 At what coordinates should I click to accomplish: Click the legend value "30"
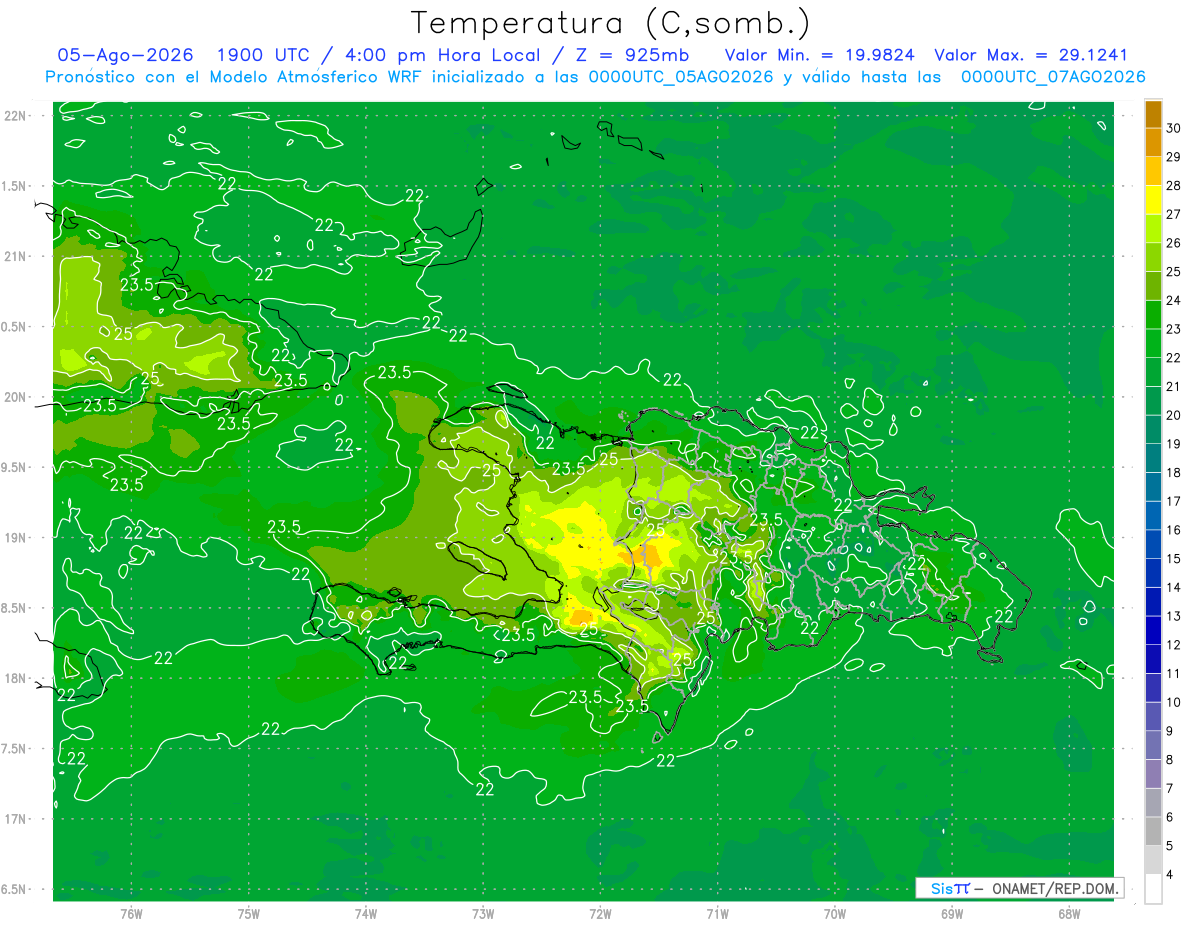(1173, 127)
